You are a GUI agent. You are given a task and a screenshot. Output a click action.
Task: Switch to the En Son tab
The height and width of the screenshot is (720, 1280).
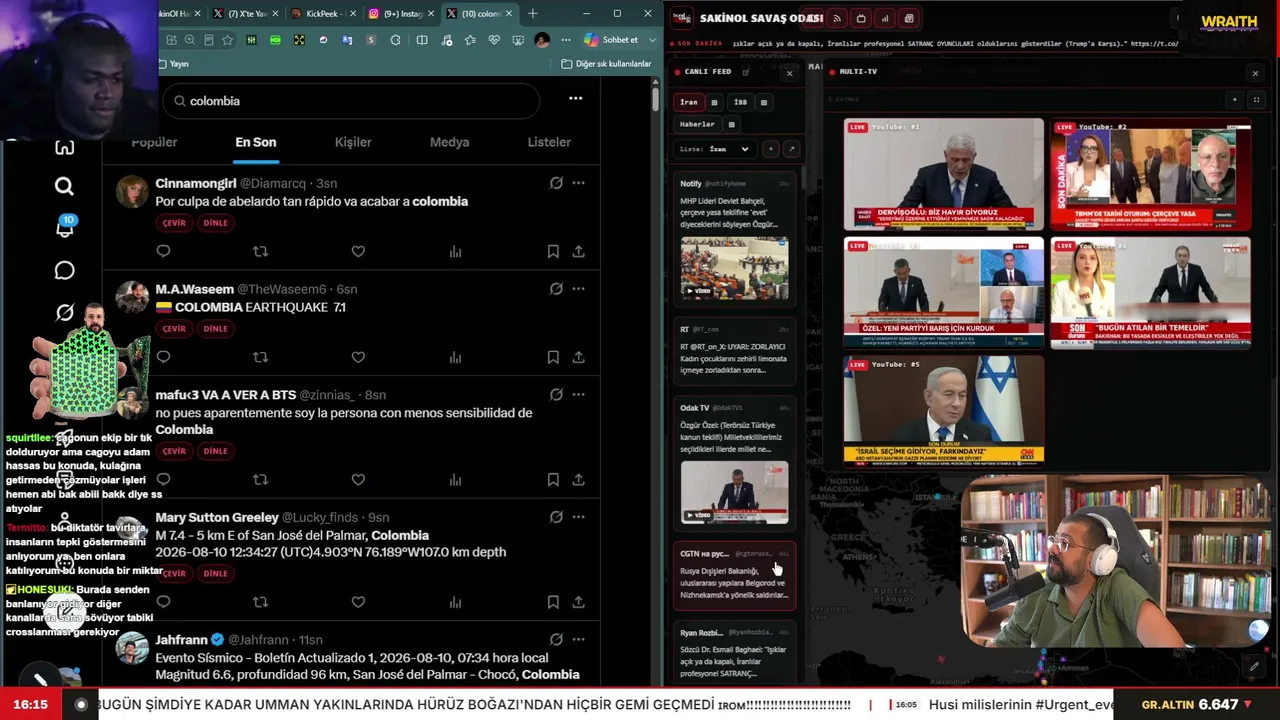tap(255, 142)
